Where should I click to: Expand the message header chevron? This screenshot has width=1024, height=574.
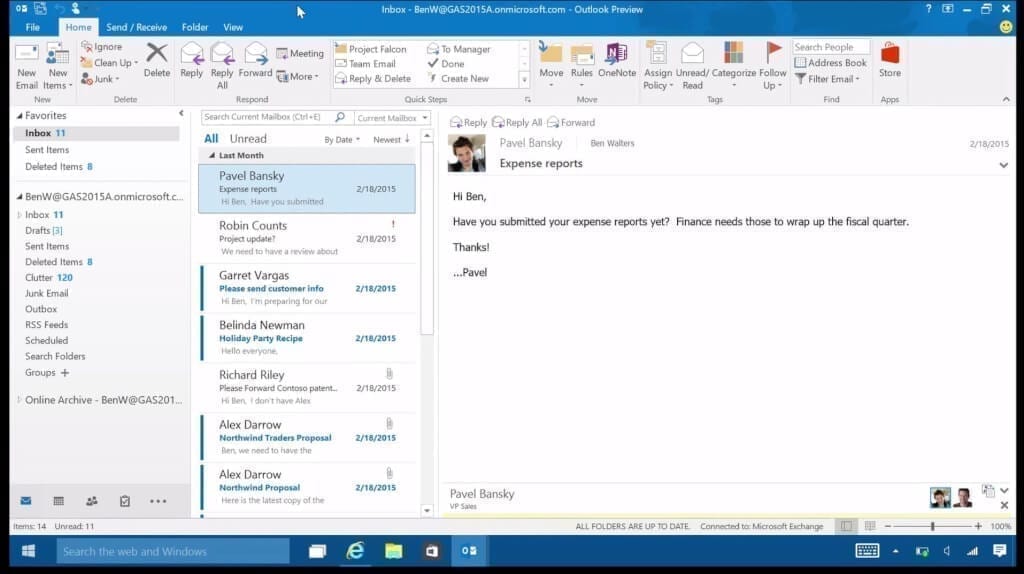(1003, 165)
